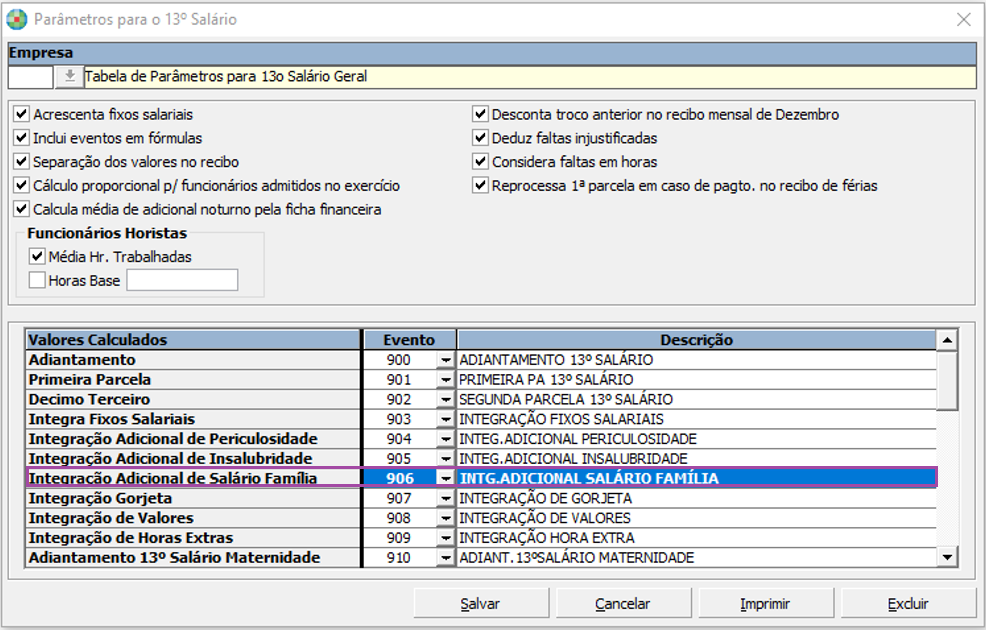The image size is (986, 631).
Task: Click the Horas Base value field
Action: click(x=182, y=280)
